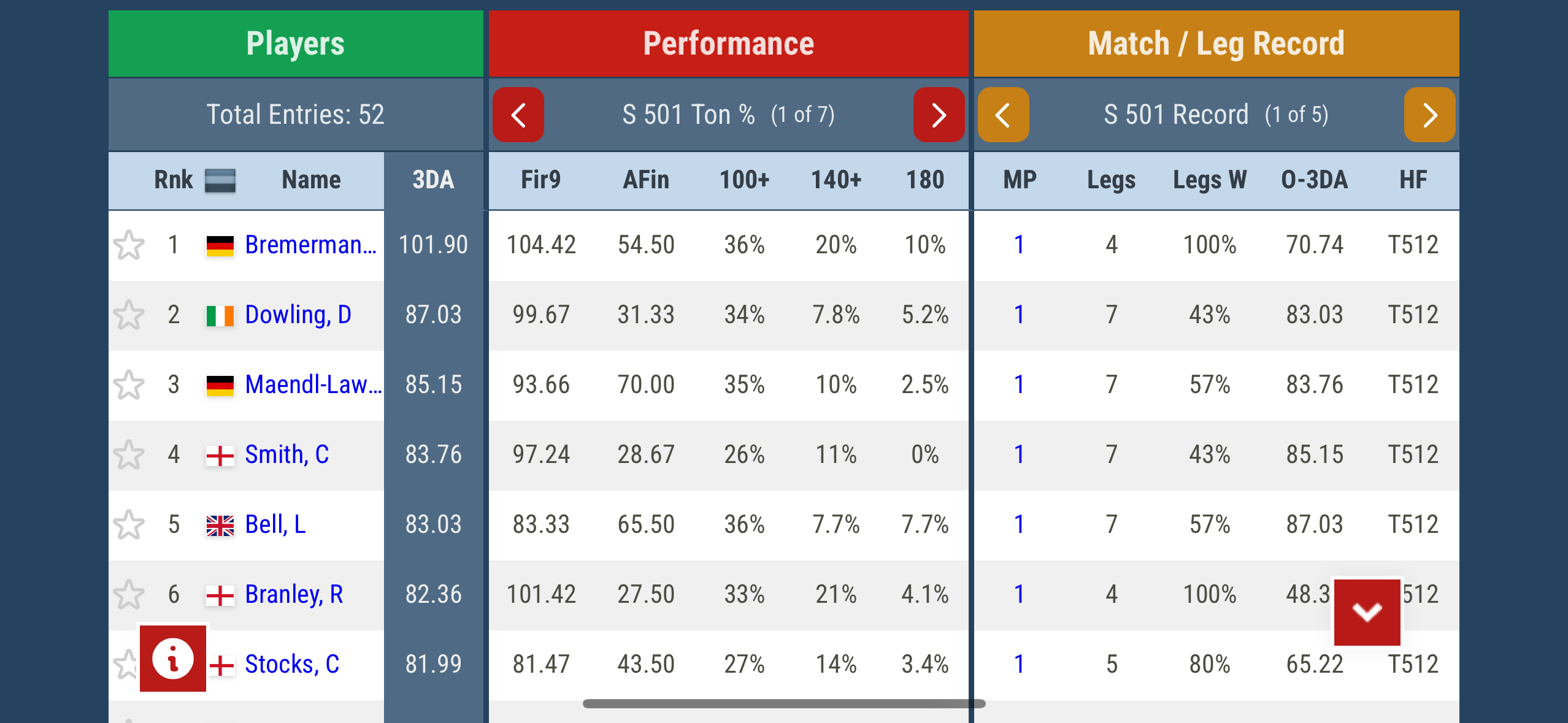Show previous Performance stats page
1568x723 pixels.
(518, 115)
